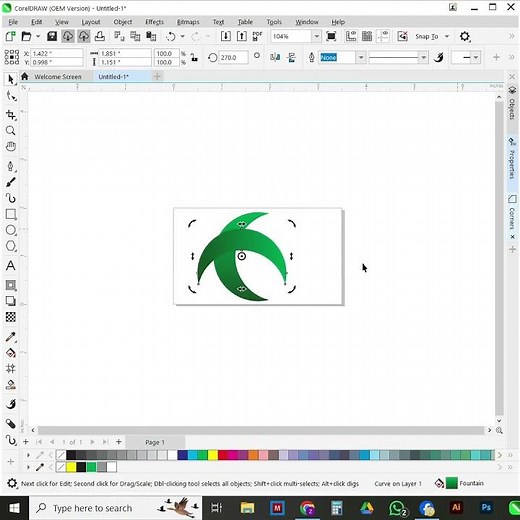This screenshot has height=520, width=520.
Task: Select the Zoom tool in toolbox
Action: pyautogui.click(x=11, y=131)
